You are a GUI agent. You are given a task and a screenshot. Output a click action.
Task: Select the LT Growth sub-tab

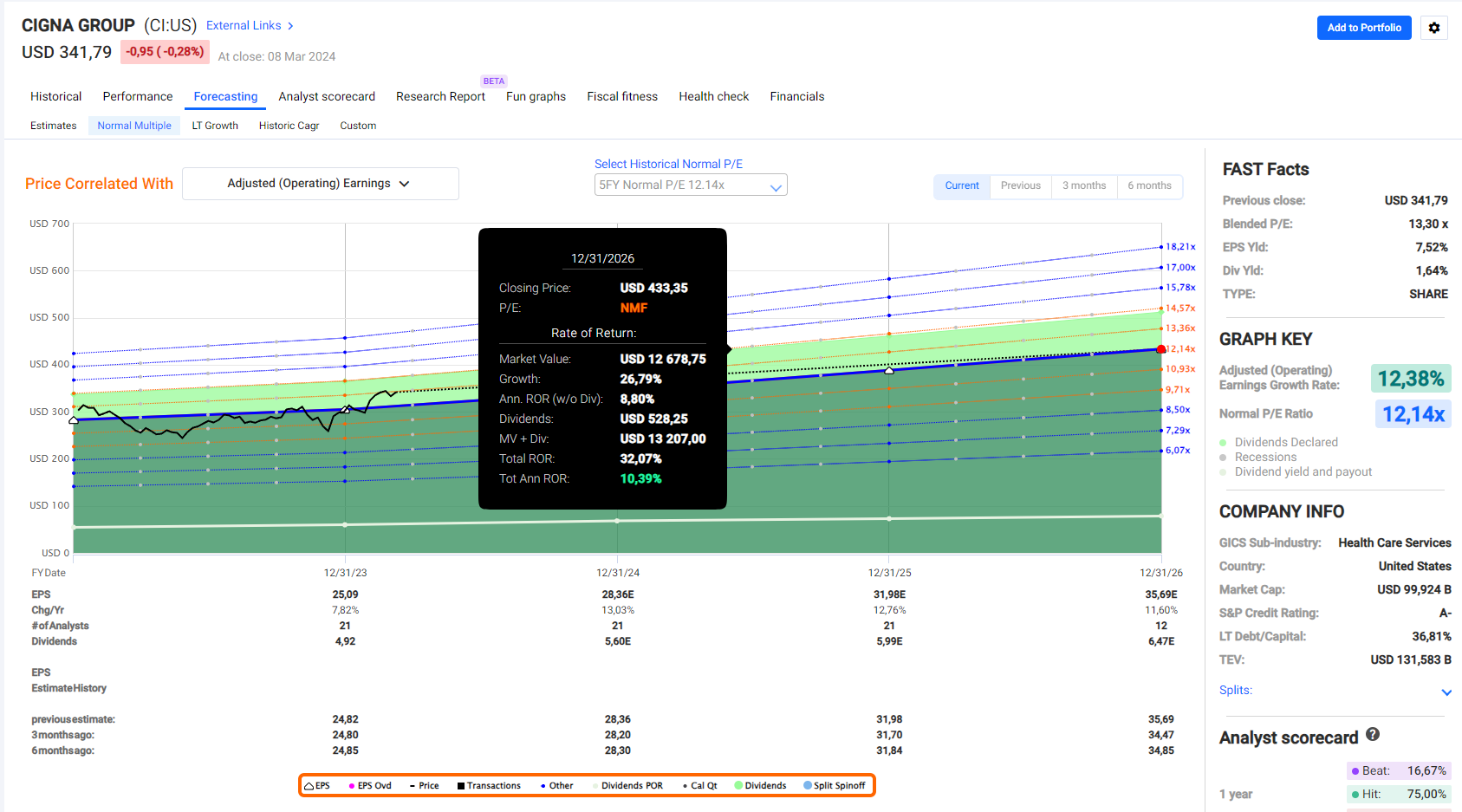(x=215, y=126)
